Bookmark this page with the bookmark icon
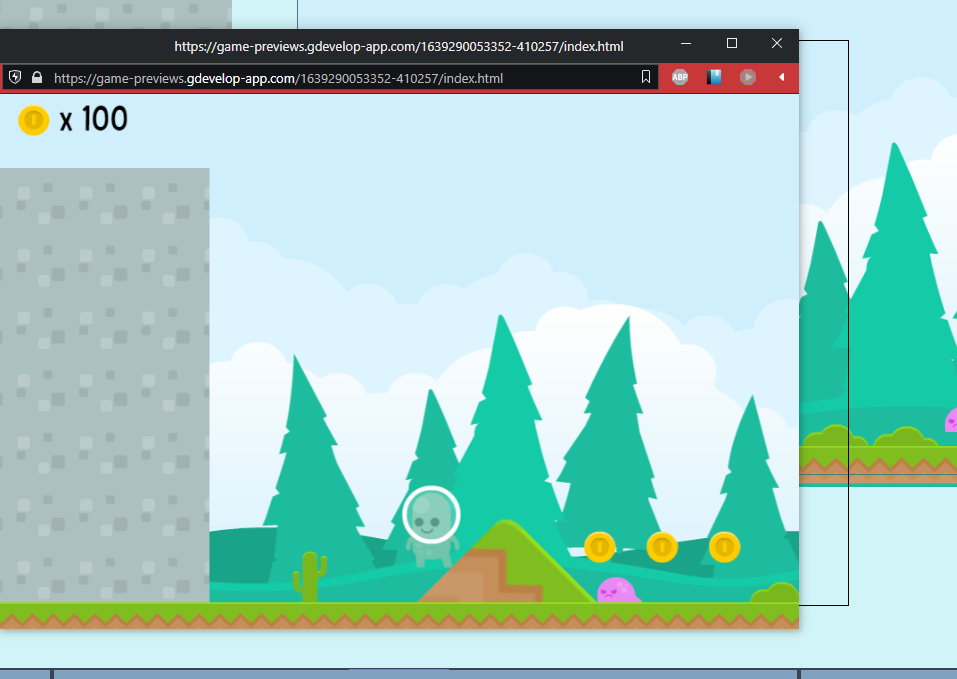Screen dimensions: 957x679 click(x=646, y=77)
